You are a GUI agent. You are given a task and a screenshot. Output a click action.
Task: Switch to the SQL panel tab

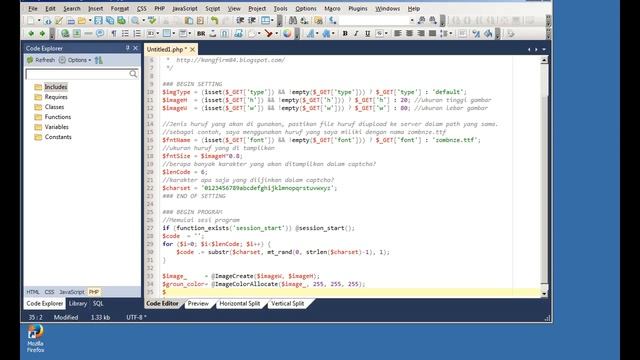click(x=98, y=303)
